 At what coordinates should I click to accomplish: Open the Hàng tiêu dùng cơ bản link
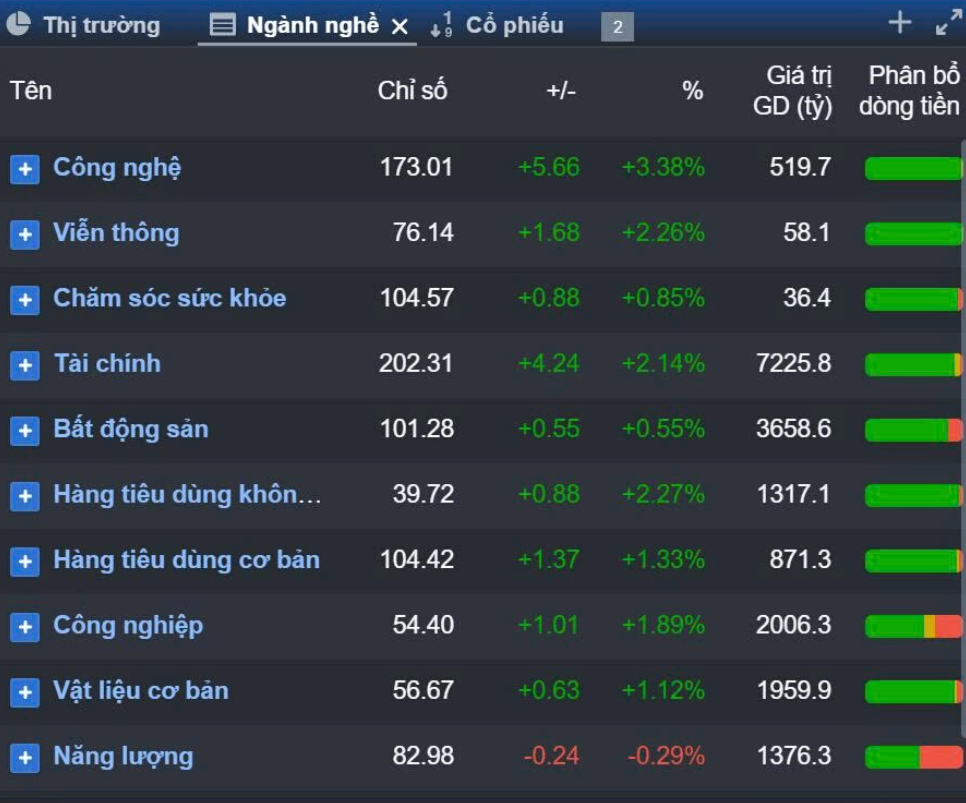pos(186,560)
